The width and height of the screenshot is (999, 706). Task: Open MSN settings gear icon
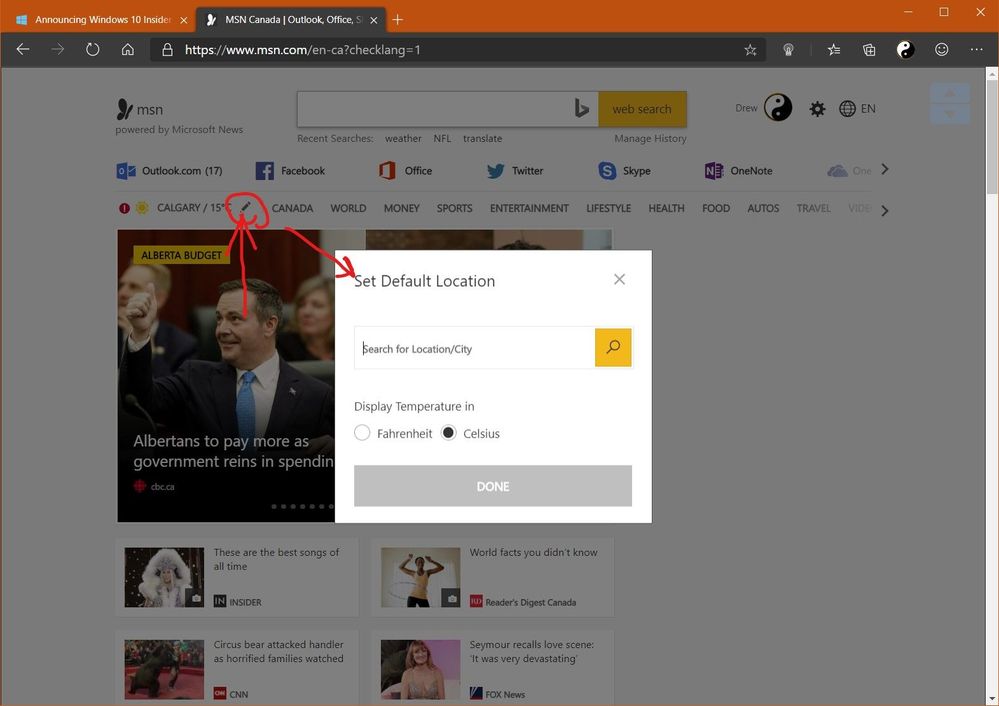[817, 109]
